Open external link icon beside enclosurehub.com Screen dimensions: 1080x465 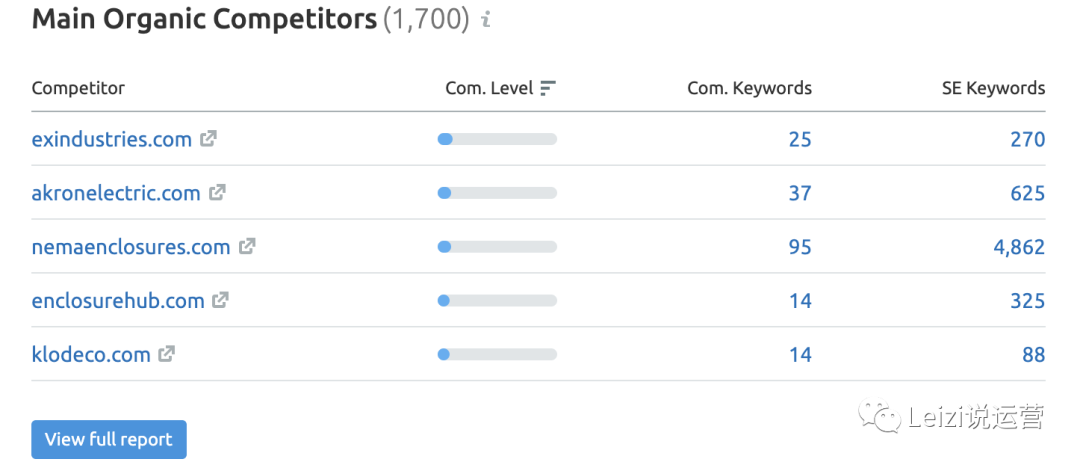click(x=220, y=300)
